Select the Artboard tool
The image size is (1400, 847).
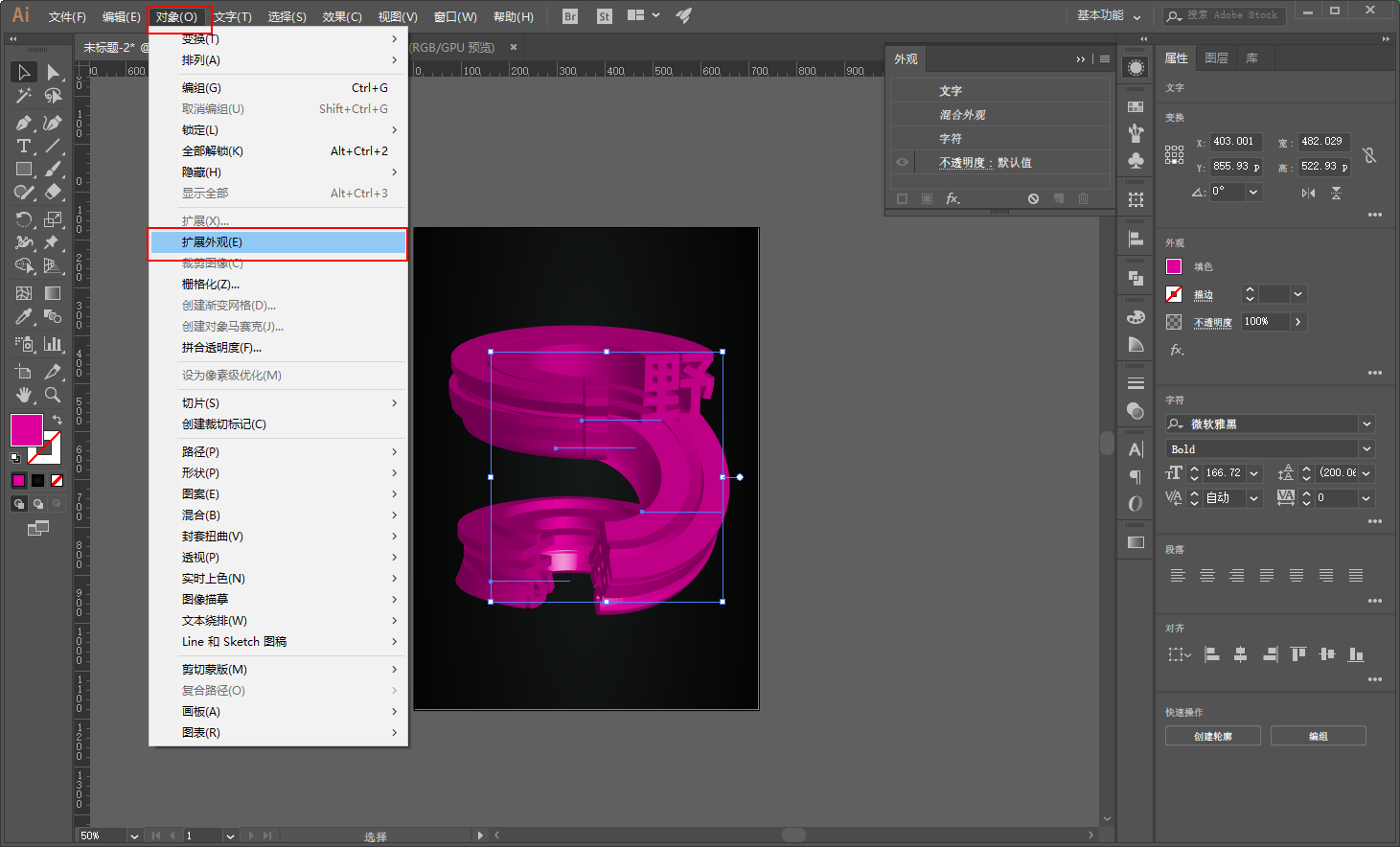(24, 372)
